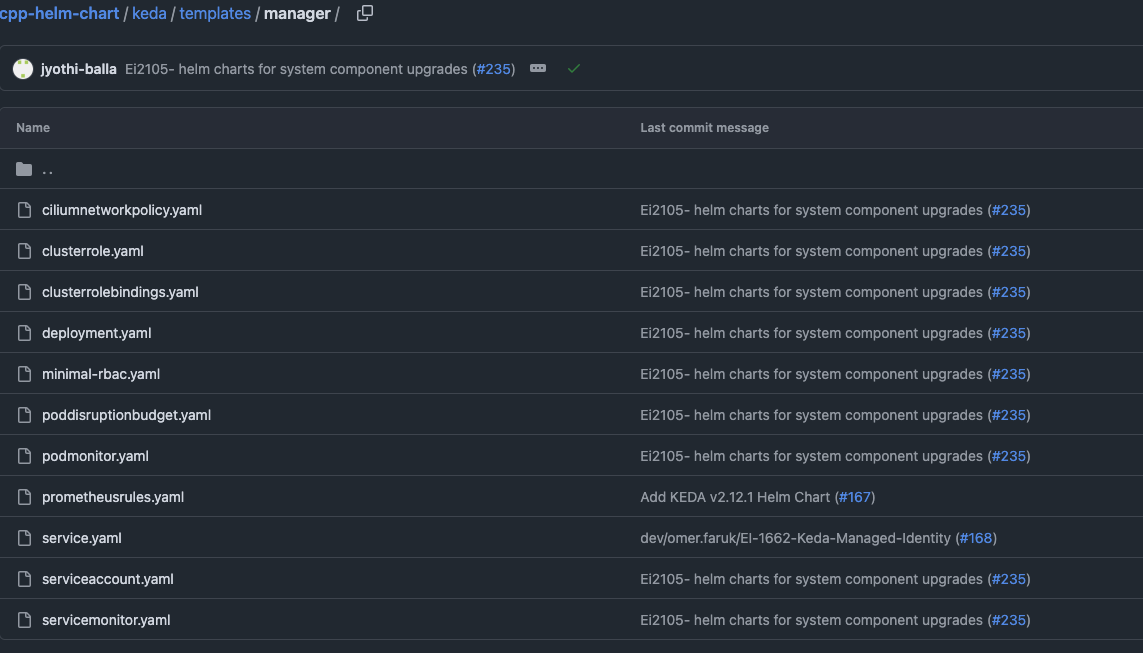Open servicemonitor.yaml
Image resolution: width=1143 pixels, height=653 pixels.
point(106,620)
